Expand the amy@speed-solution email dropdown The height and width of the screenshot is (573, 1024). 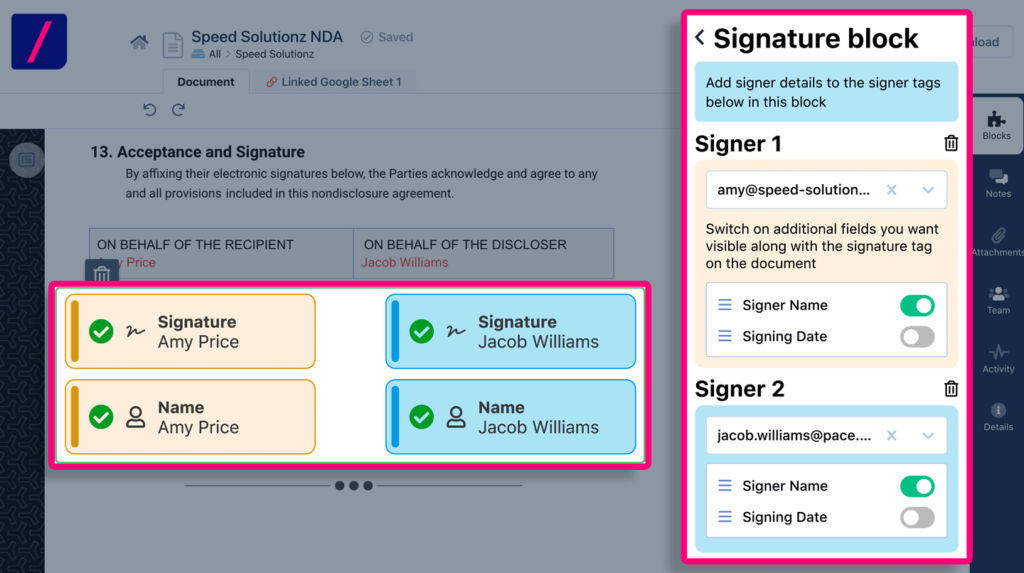[x=928, y=190]
